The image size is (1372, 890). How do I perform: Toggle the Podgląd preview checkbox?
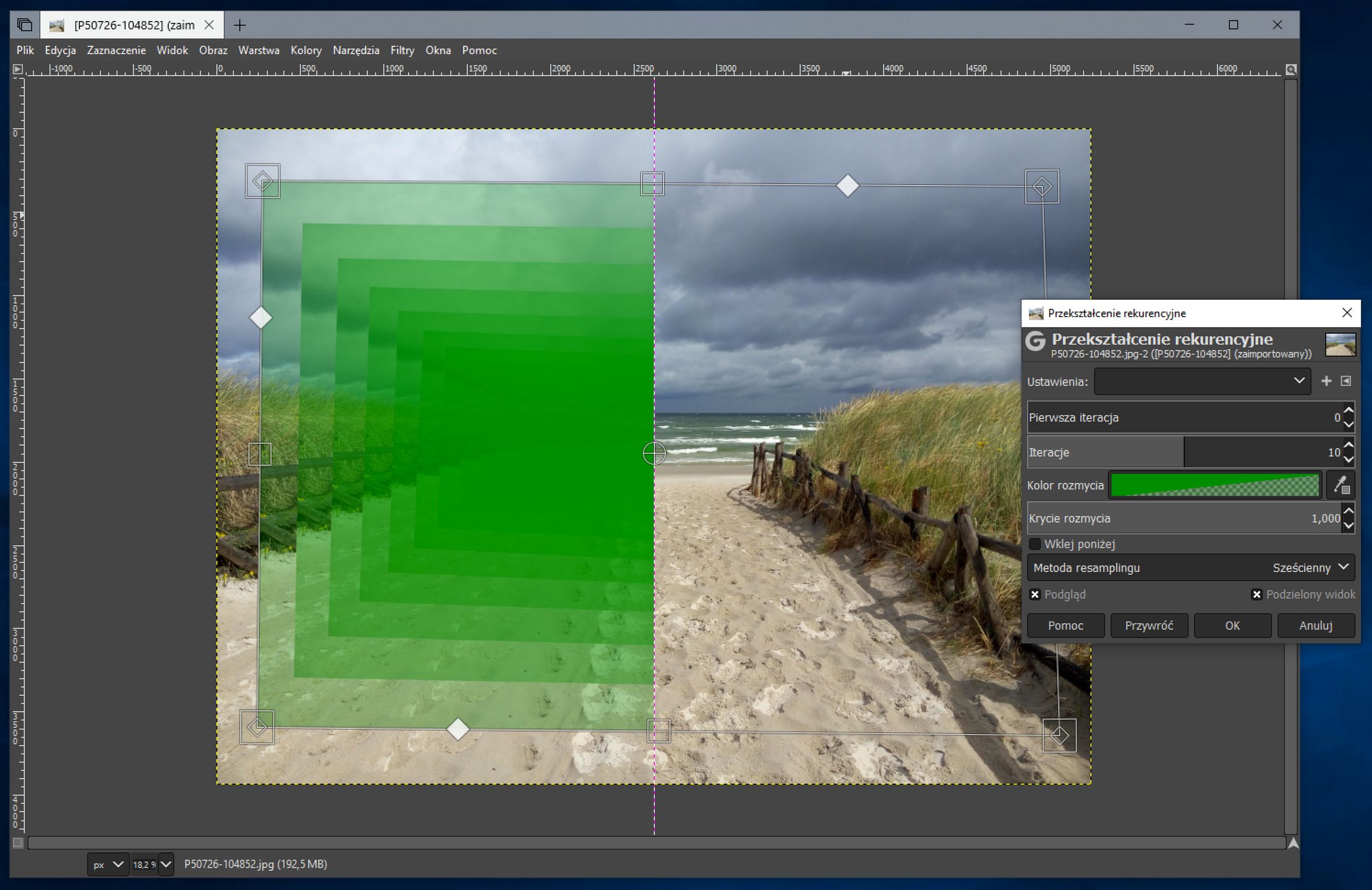point(1034,595)
